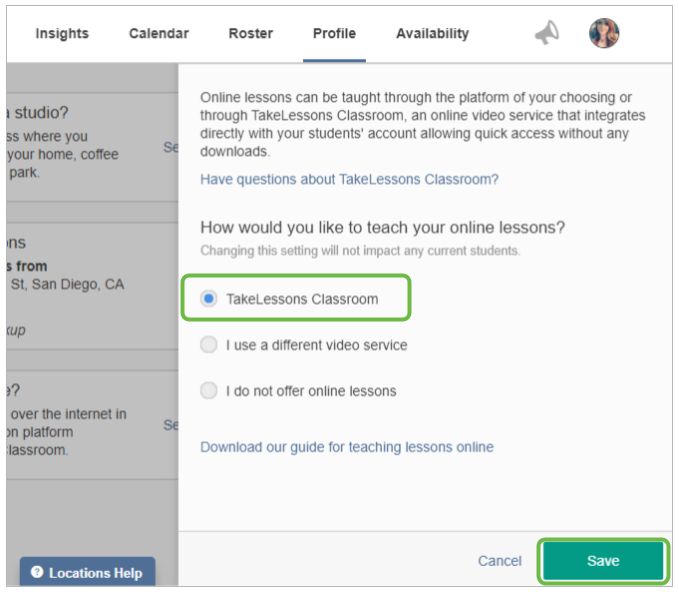Click the San Diego, CA address text
679x592 pixels.
click(x=67, y=284)
